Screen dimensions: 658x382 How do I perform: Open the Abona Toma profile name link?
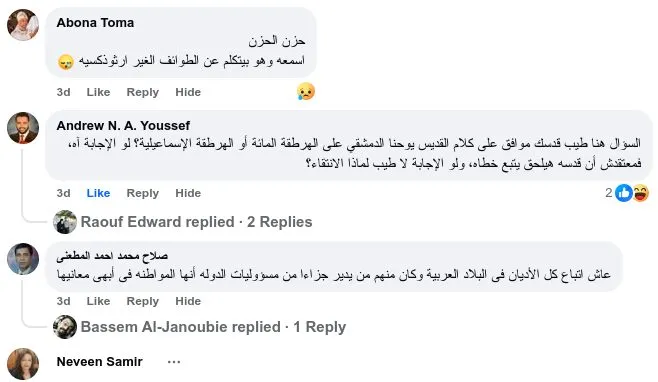[x=95, y=23]
